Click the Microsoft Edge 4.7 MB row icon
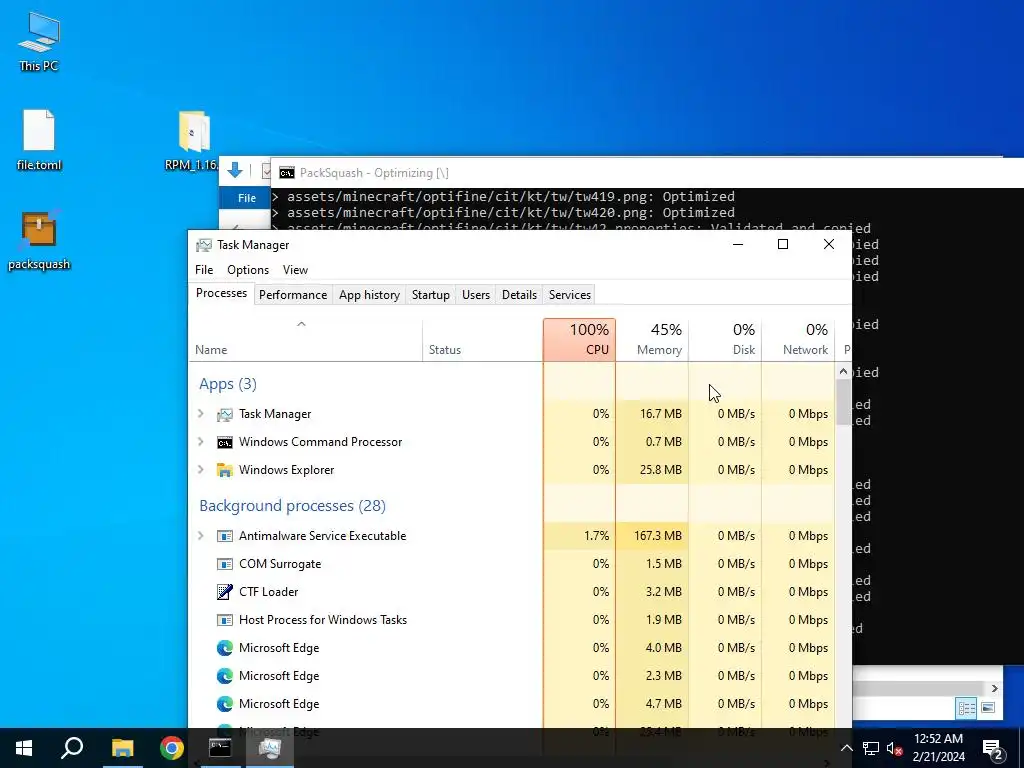The image size is (1024, 768). click(225, 704)
